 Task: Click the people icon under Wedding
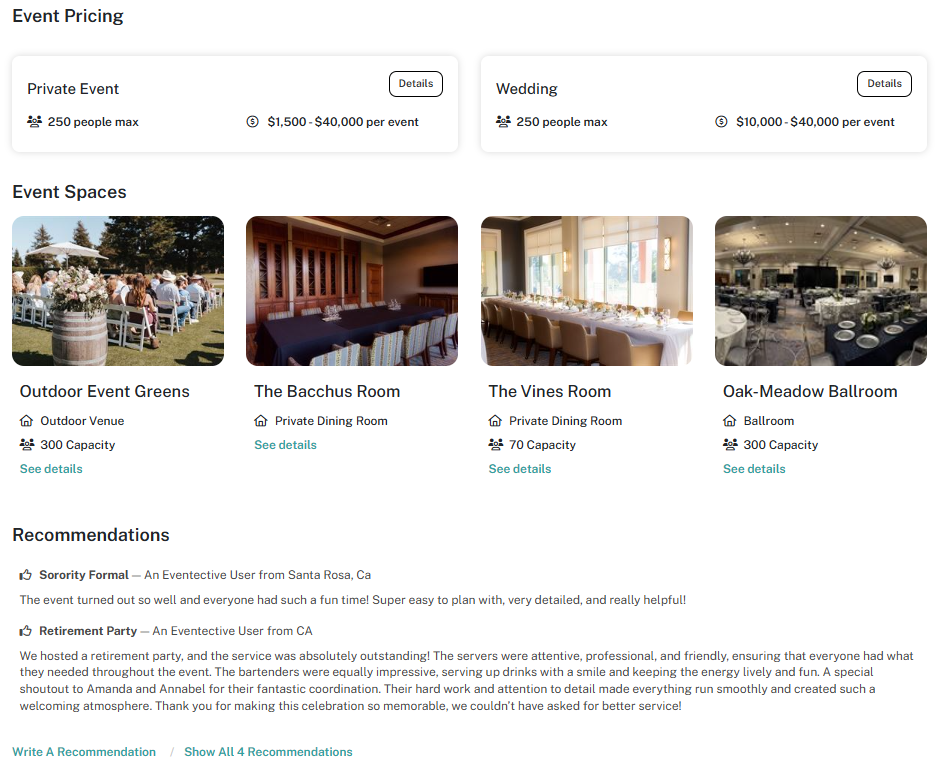click(503, 121)
